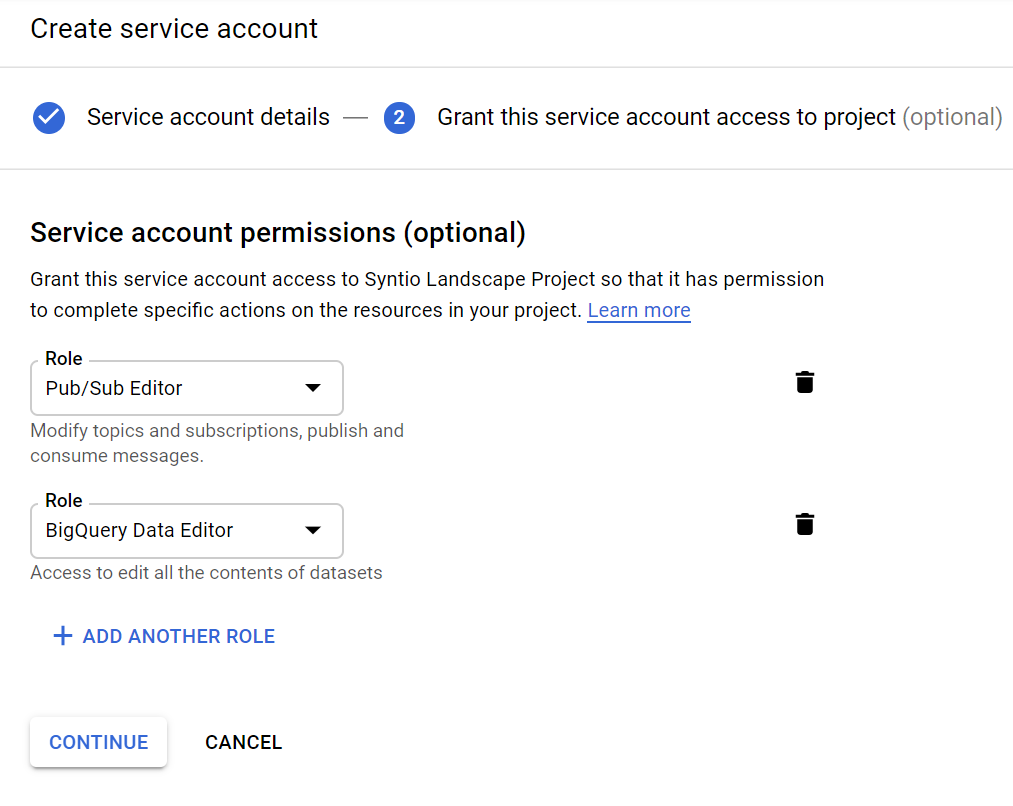
Task: Select Grant this service account access step
Action: [720, 118]
